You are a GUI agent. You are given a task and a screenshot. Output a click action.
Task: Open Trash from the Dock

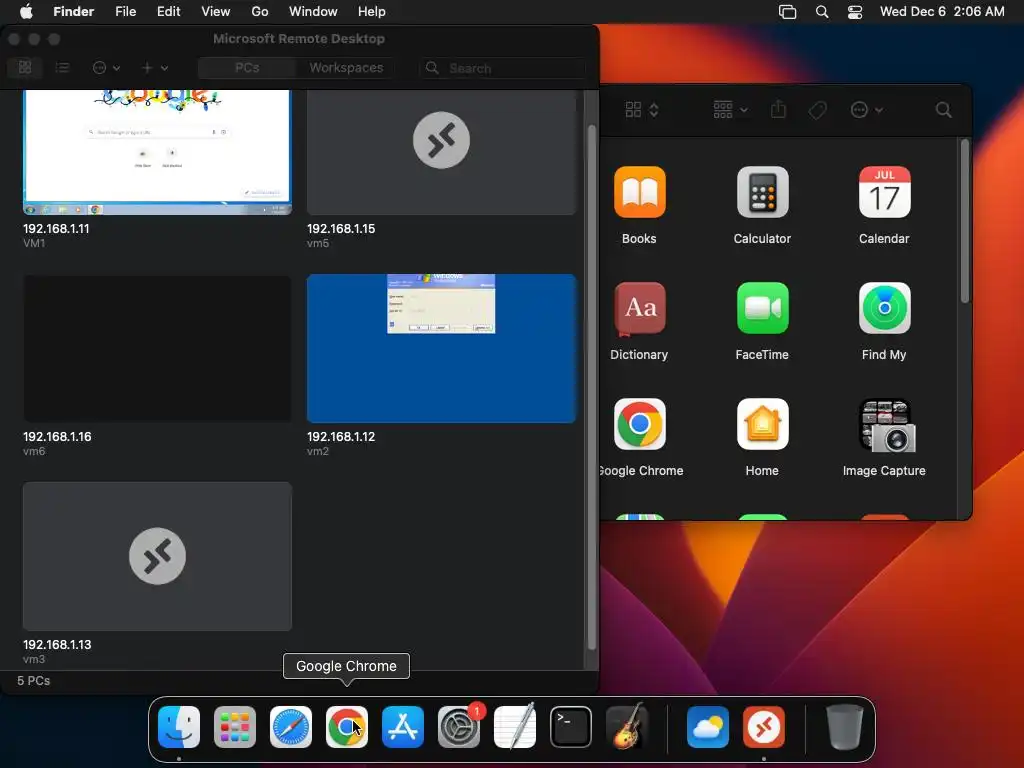tap(844, 727)
